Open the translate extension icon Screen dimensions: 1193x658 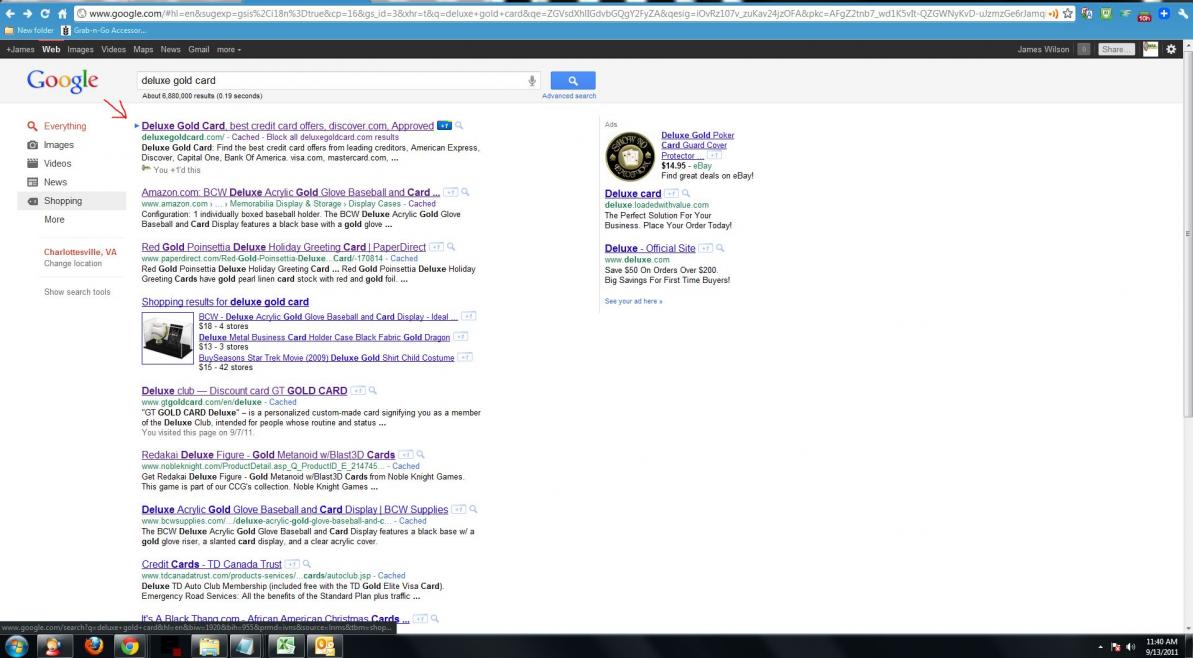click(x=1087, y=14)
